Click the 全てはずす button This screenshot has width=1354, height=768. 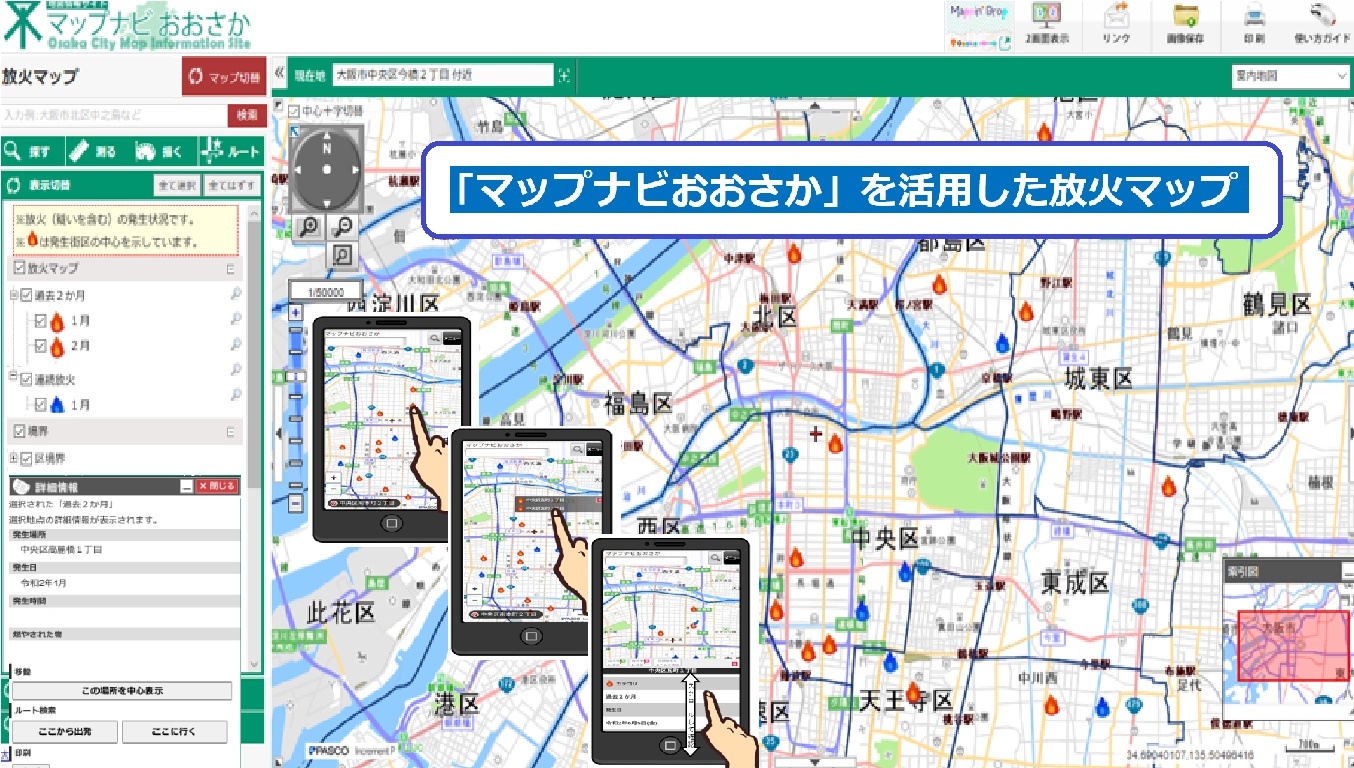pos(232,185)
